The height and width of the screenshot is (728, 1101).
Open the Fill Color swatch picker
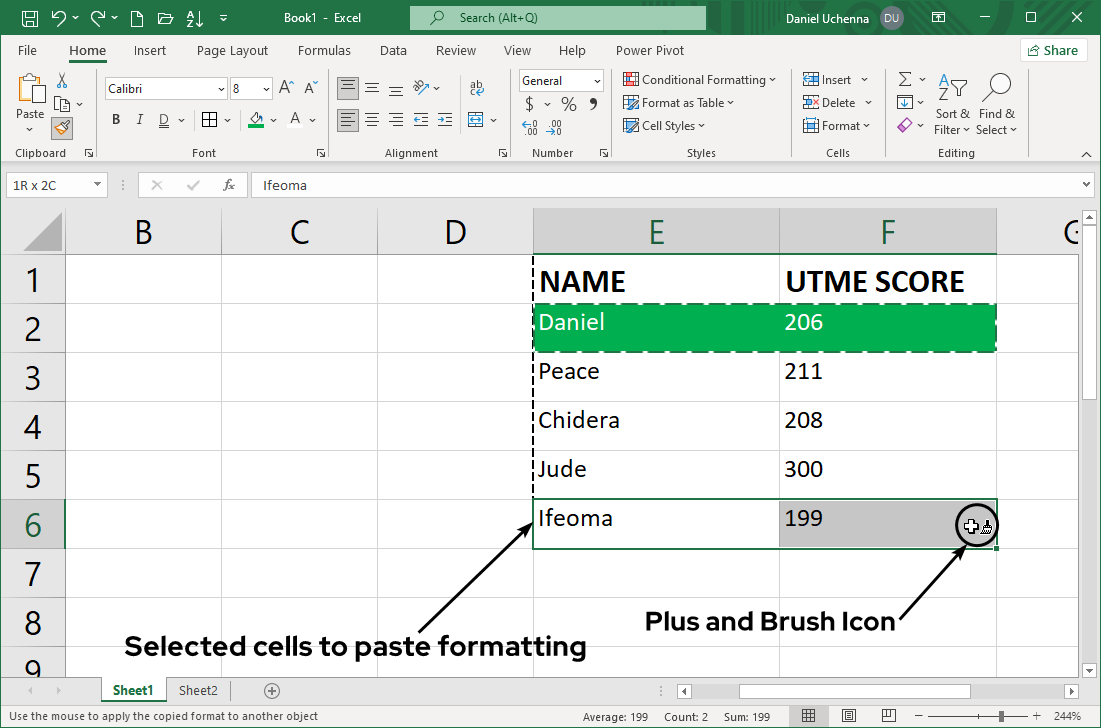(x=273, y=119)
